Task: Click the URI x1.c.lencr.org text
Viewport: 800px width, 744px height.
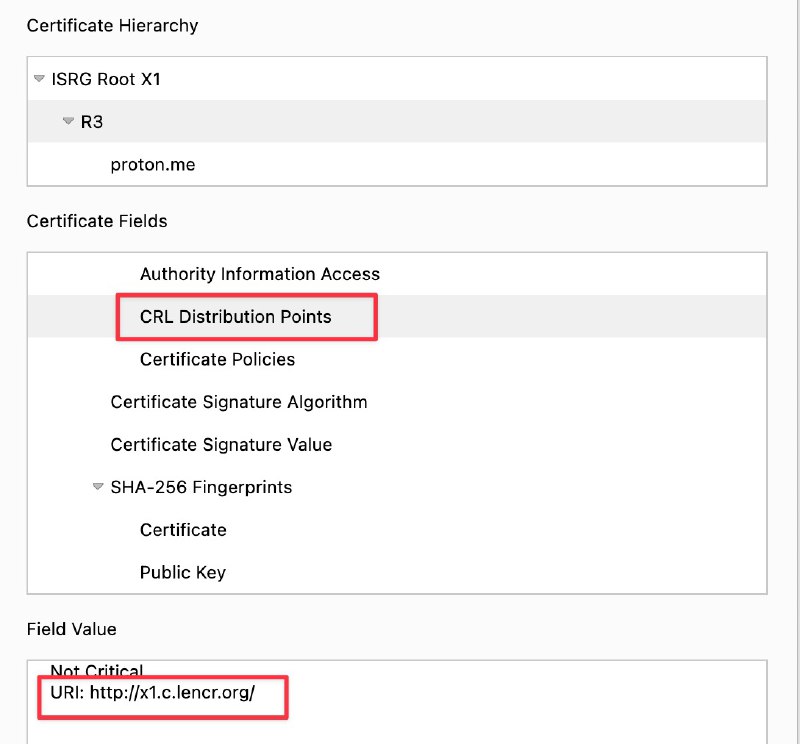Action: click(153, 693)
